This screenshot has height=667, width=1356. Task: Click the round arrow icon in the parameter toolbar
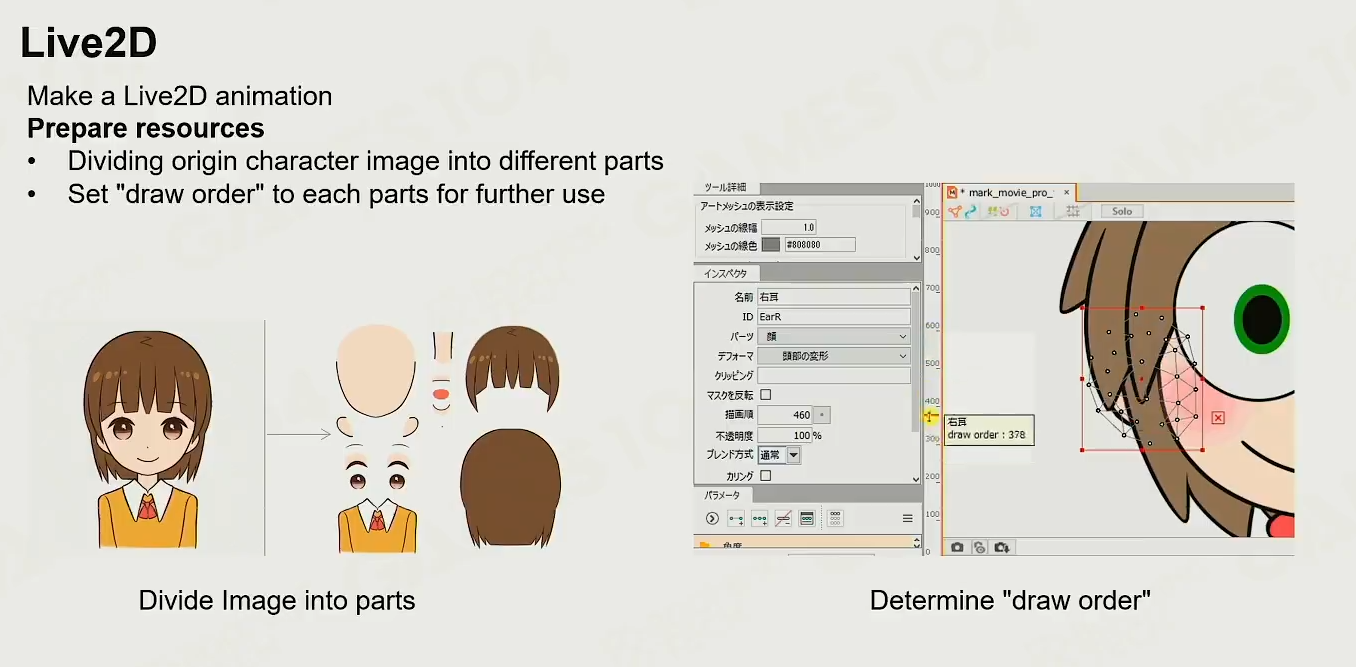712,518
